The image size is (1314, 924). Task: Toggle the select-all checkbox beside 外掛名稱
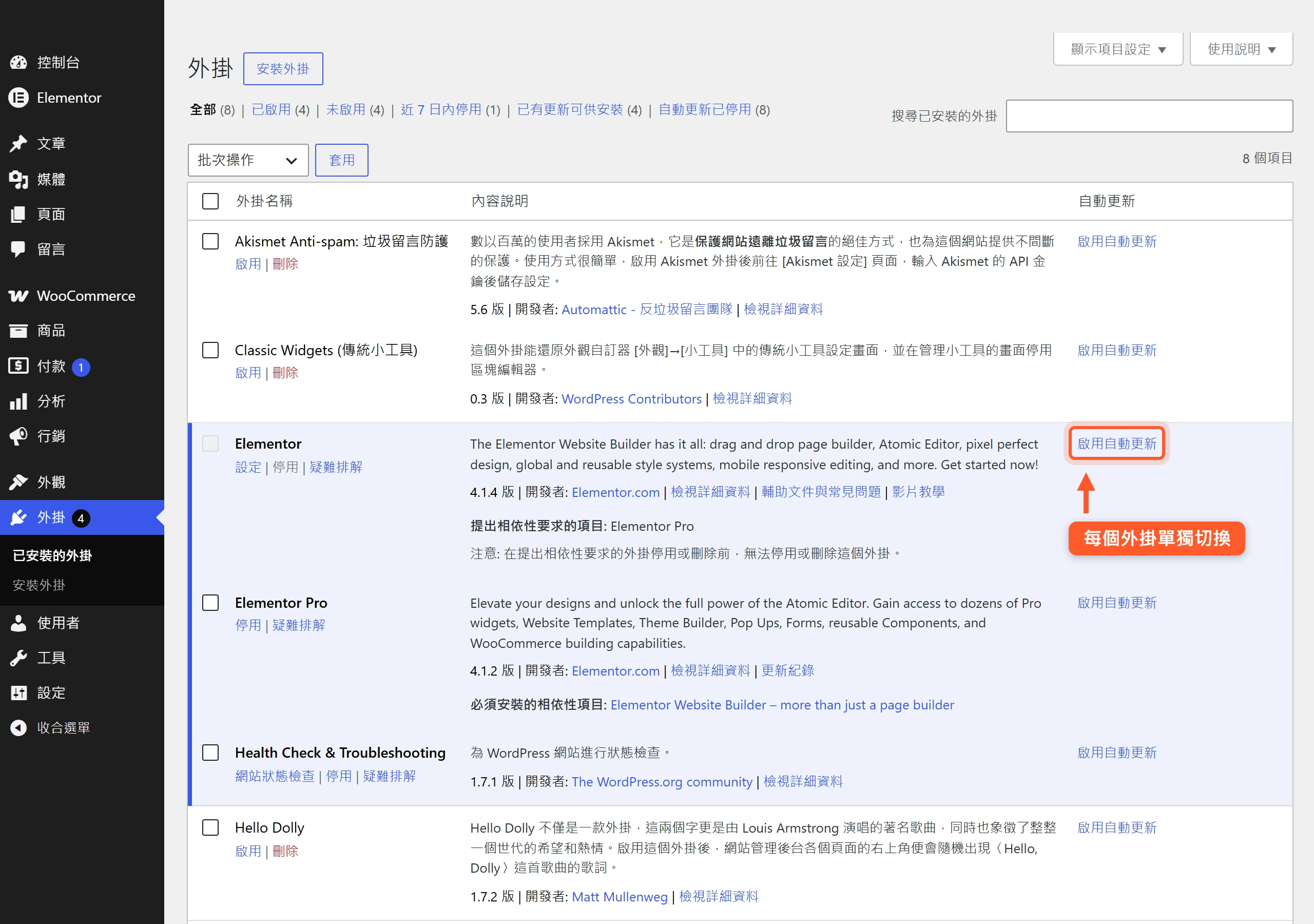click(210, 201)
